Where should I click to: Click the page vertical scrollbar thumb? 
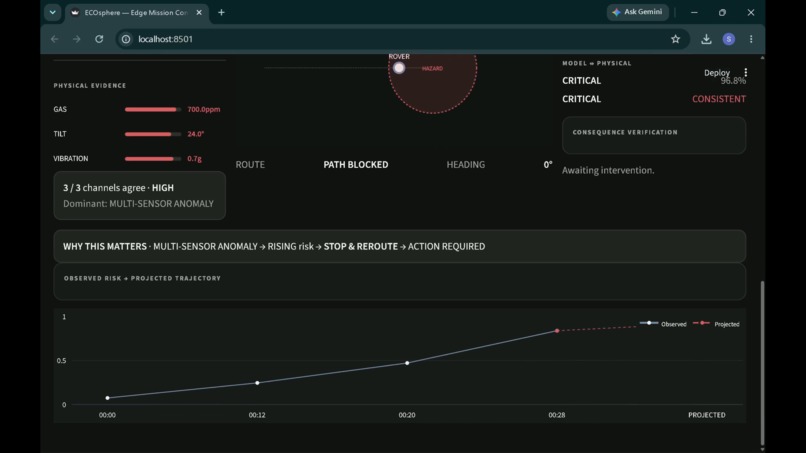(x=762, y=363)
